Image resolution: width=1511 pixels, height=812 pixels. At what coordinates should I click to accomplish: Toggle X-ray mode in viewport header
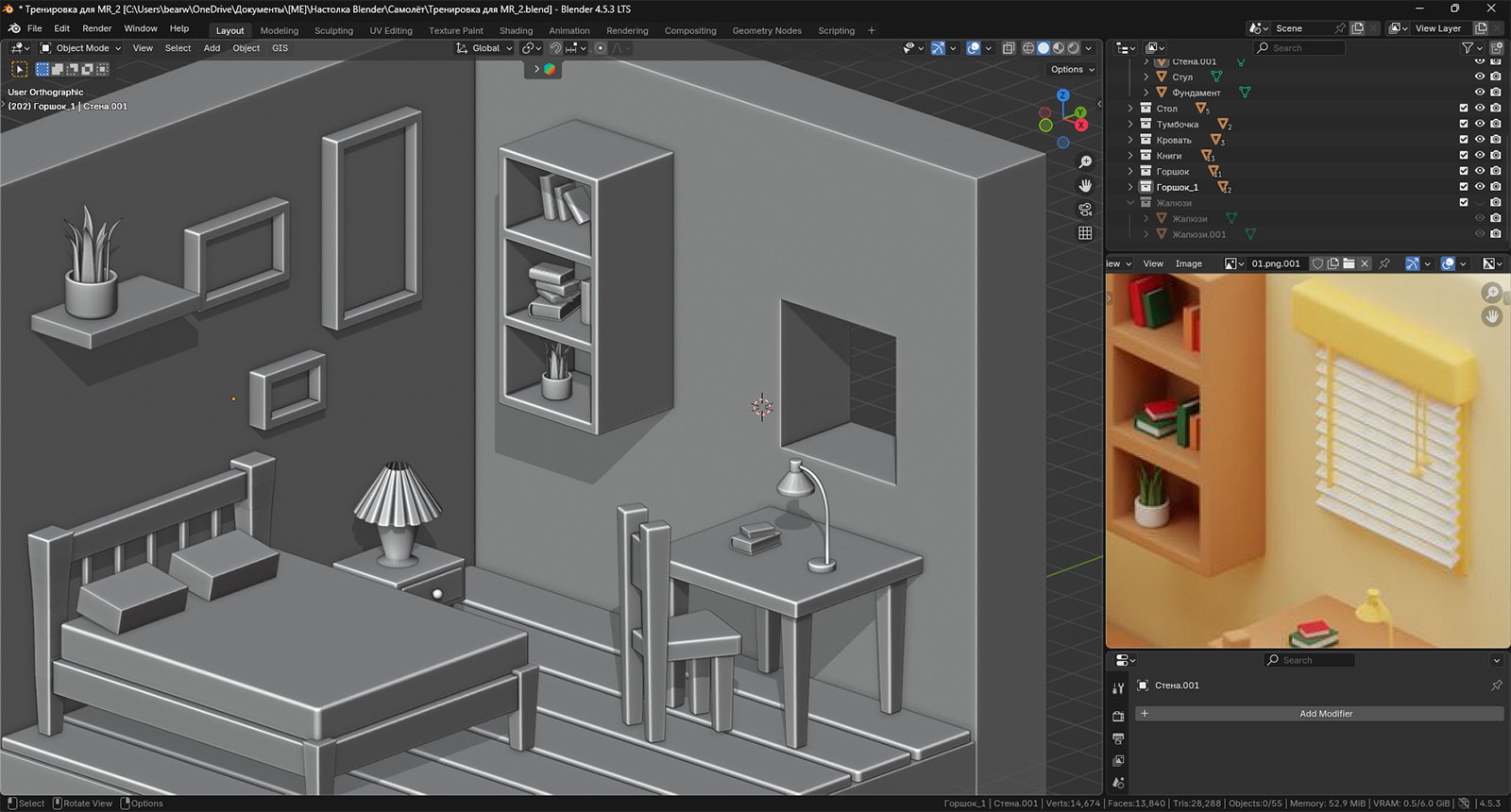coord(1009,48)
